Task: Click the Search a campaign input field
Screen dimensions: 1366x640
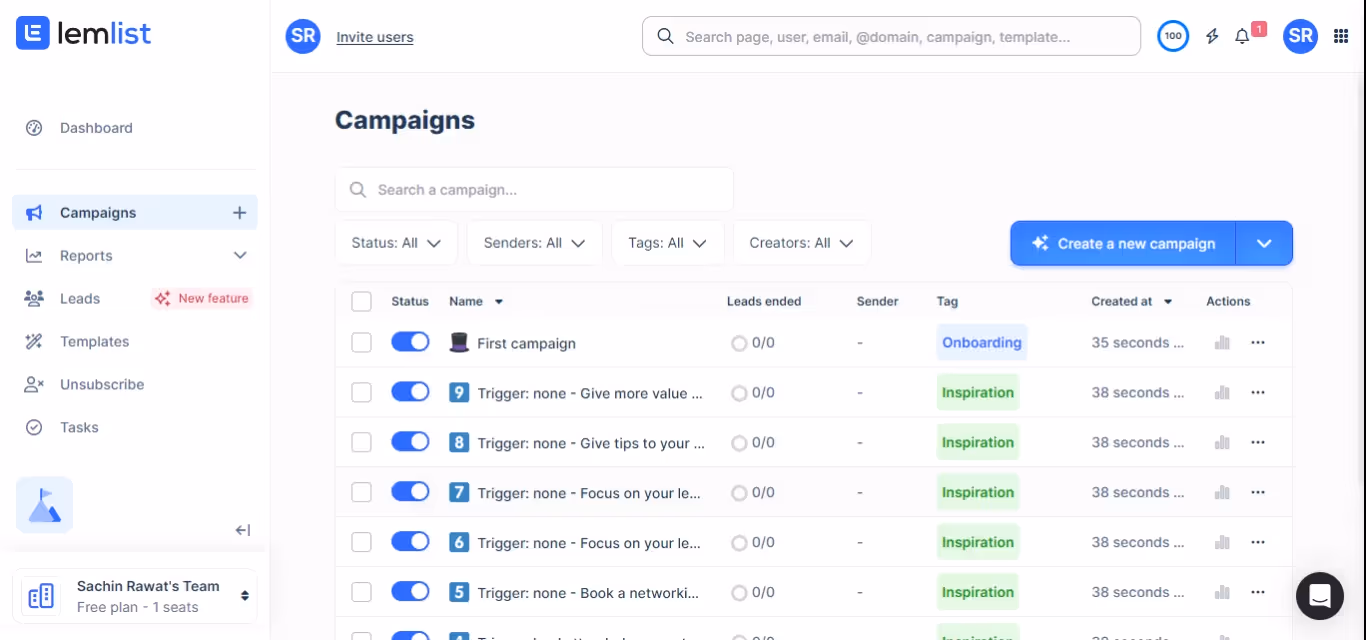Action: pyautogui.click(x=534, y=189)
